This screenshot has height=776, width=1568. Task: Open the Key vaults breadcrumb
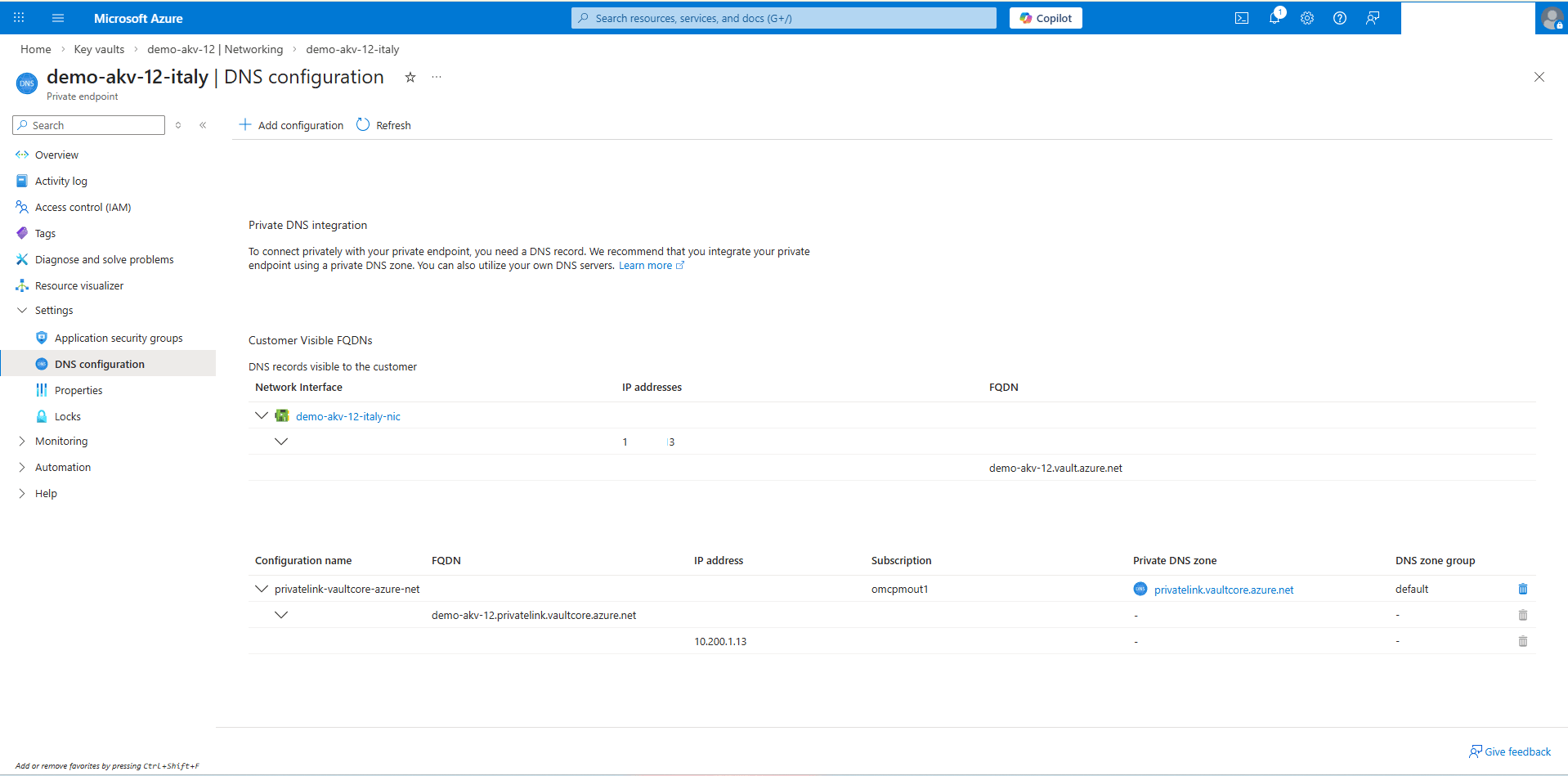coord(99,49)
